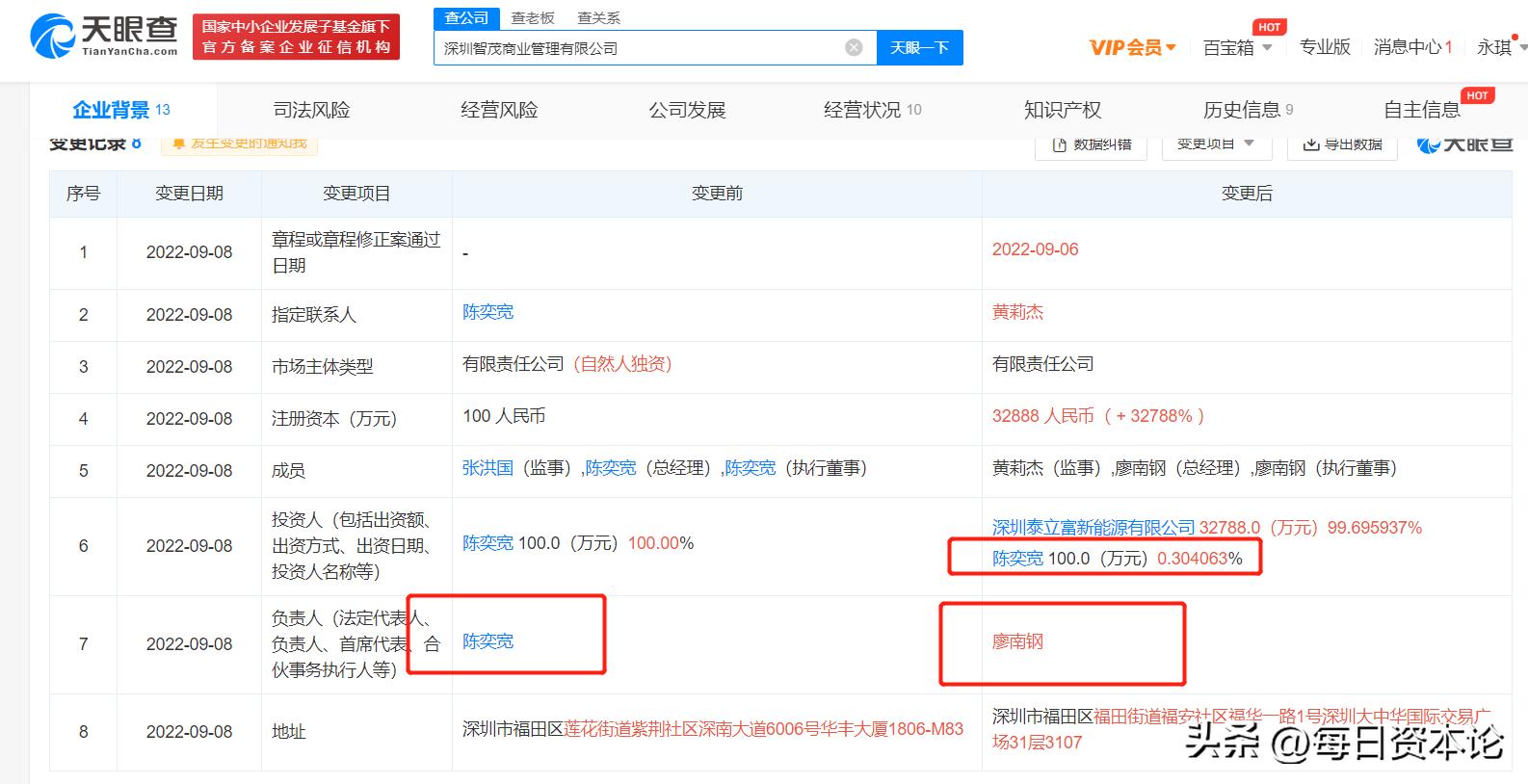Screen dimensions: 1528x784
Task: Click the 天眼一下 search button
Action: coord(919,47)
